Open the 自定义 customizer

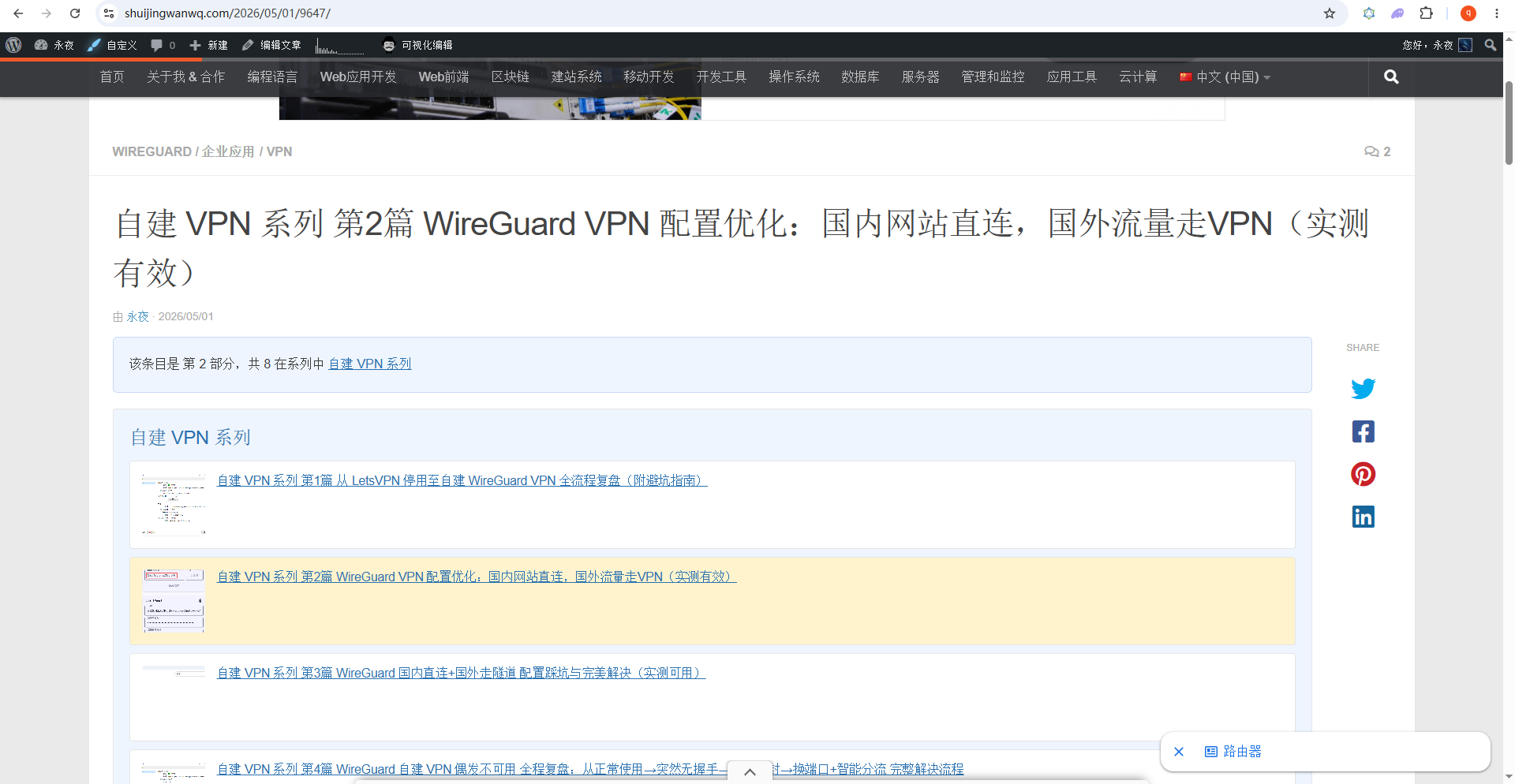pos(112,45)
